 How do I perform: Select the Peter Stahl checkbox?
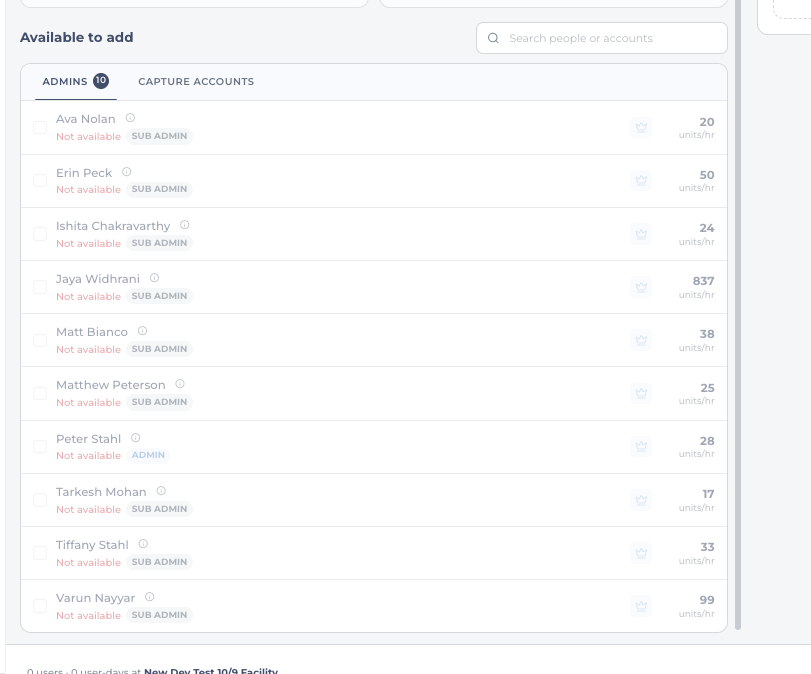coord(40,446)
